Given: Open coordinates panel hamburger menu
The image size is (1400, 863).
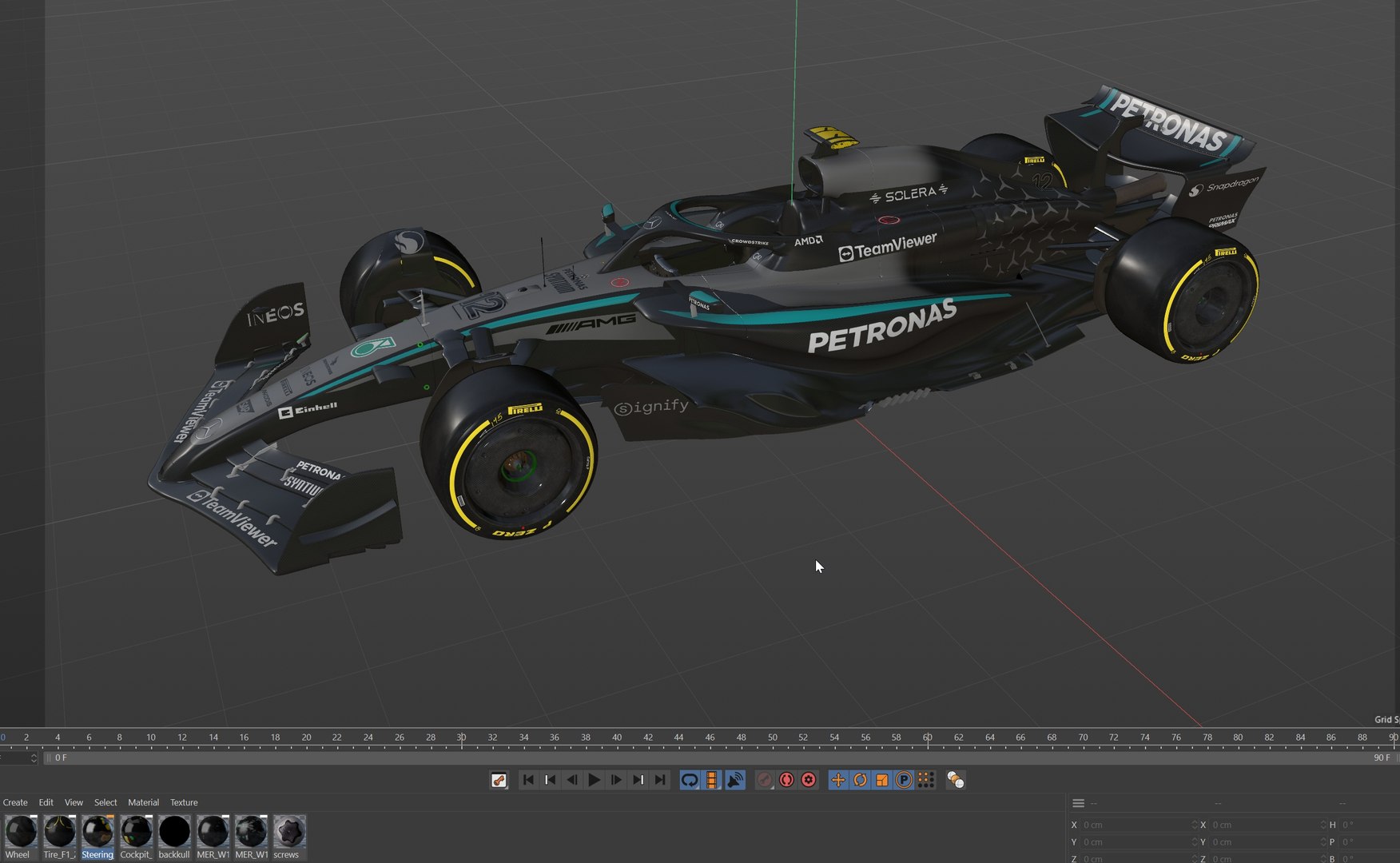Looking at the screenshot, I should click(1078, 803).
